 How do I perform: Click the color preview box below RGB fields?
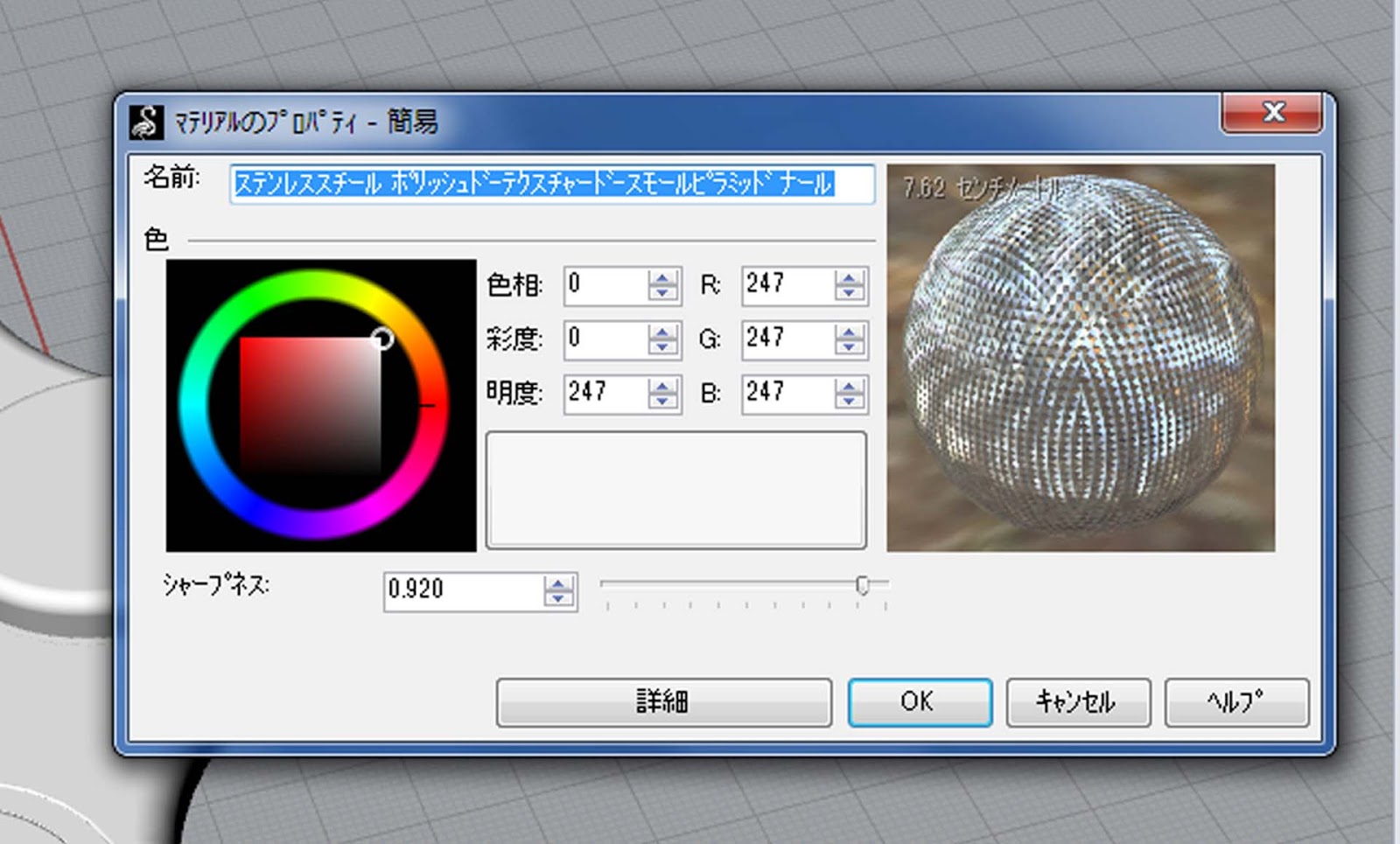click(676, 490)
